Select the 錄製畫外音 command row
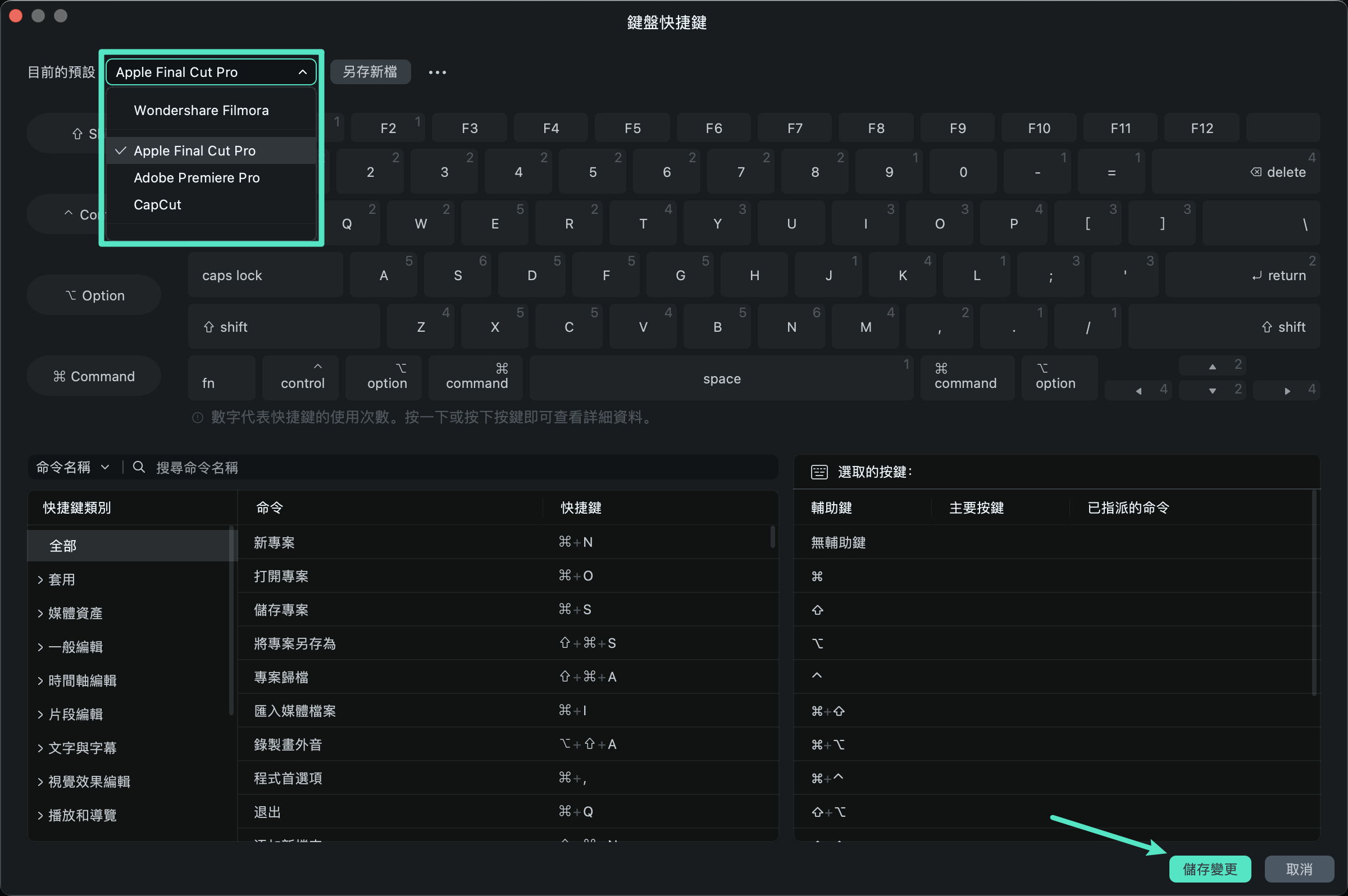 pos(508,744)
